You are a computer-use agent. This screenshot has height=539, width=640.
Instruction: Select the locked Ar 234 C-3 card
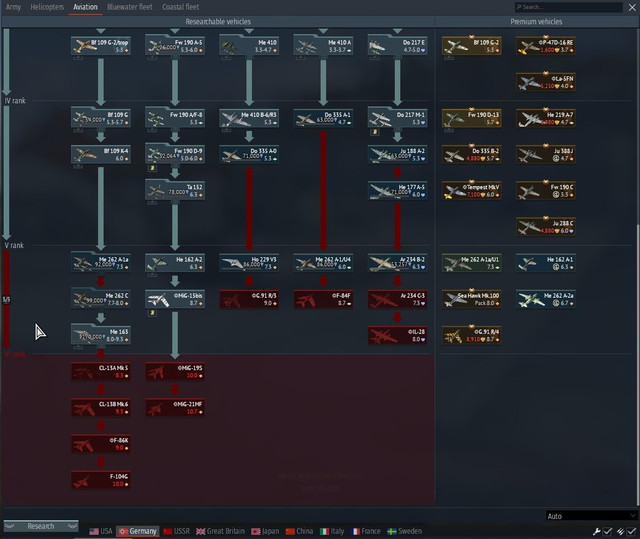click(x=398, y=299)
